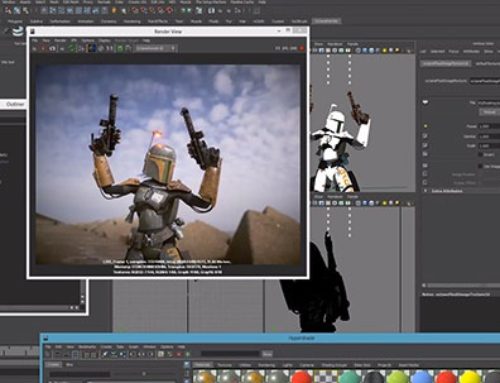
Task: Click the Attribute Editor horizontal scrollbar
Action: coord(462,286)
